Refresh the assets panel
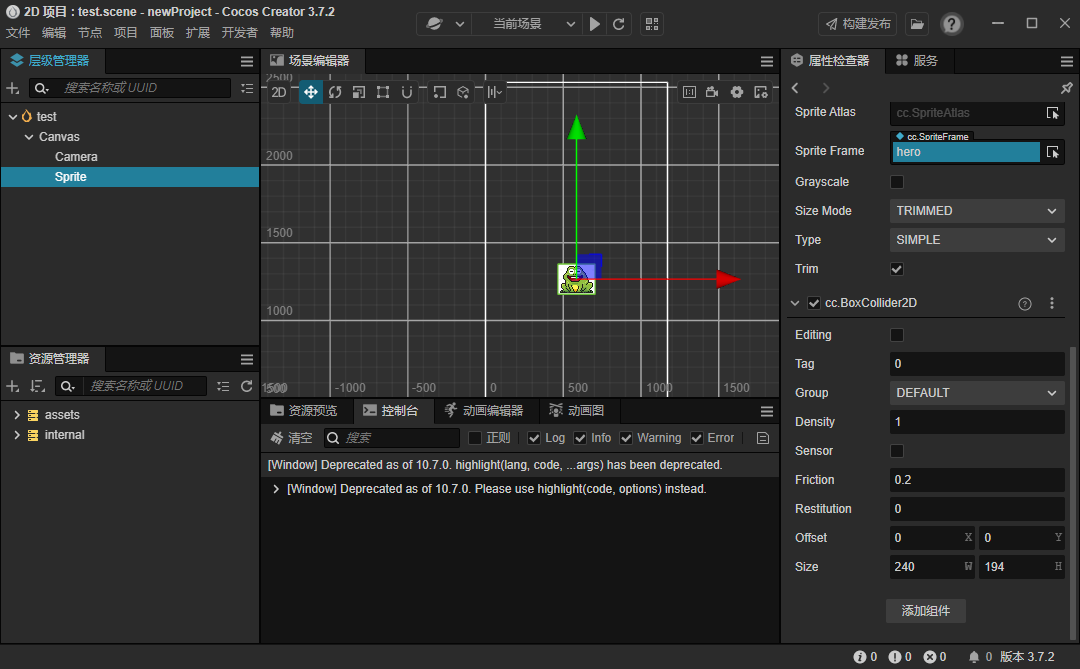1080x669 pixels. [247, 387]
